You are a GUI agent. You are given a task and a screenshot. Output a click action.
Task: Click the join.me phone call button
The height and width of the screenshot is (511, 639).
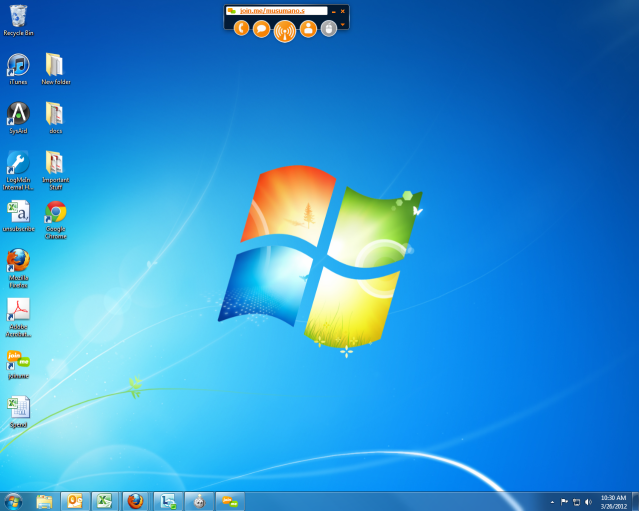(241, 28)
